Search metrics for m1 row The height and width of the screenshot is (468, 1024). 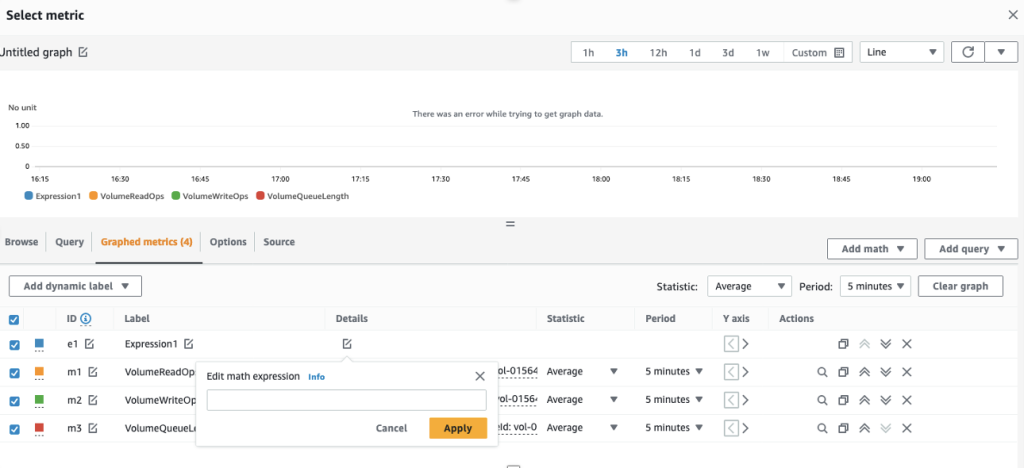pos(822,372)
